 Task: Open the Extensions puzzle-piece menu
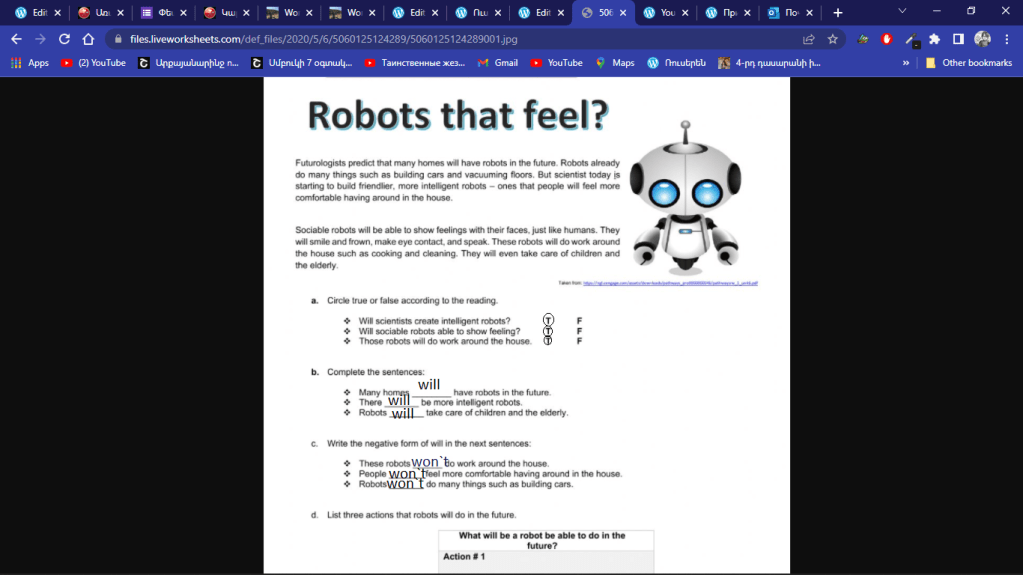pos(934,39)
